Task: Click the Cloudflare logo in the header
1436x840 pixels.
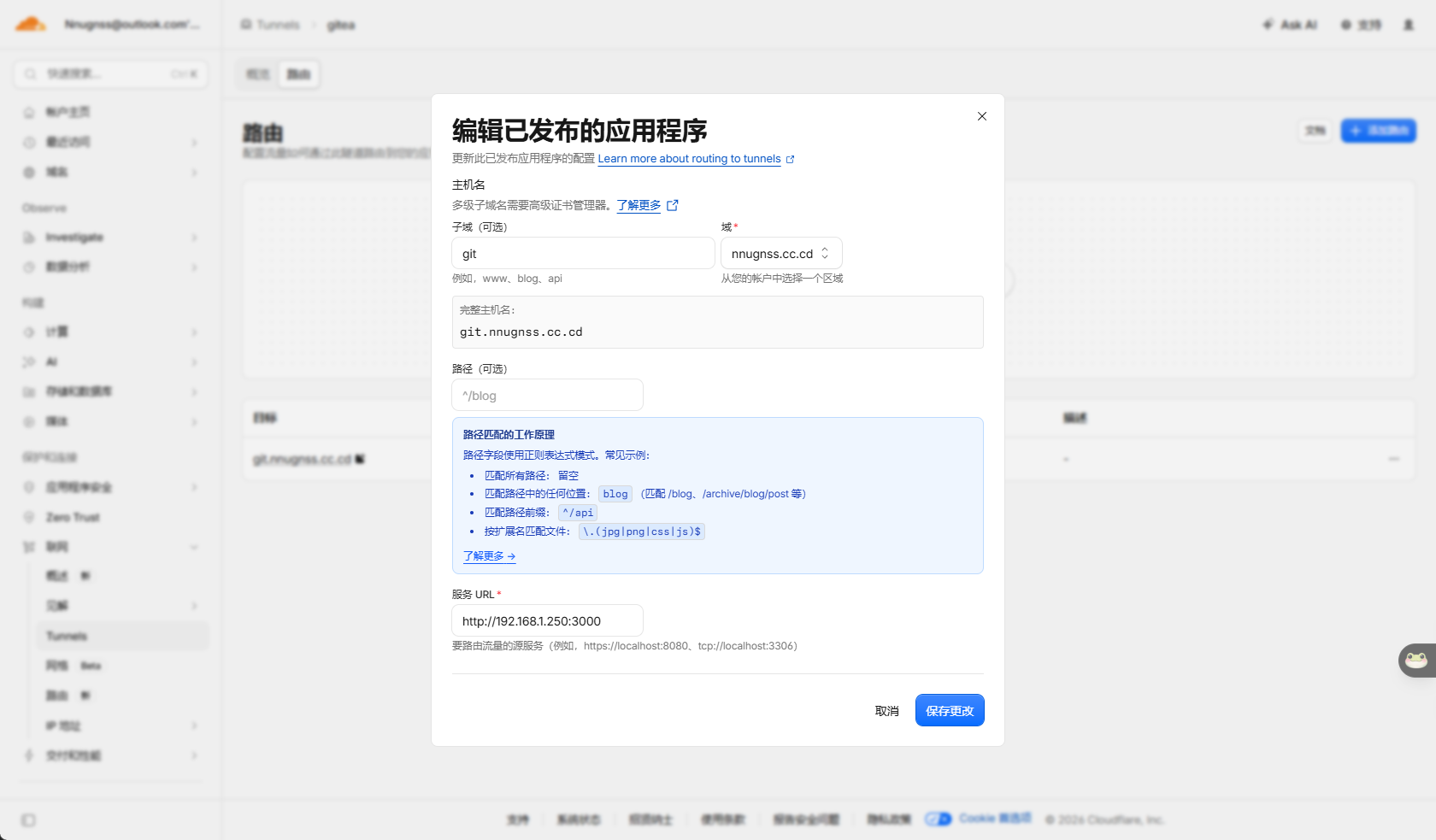Action: [31, 24]
